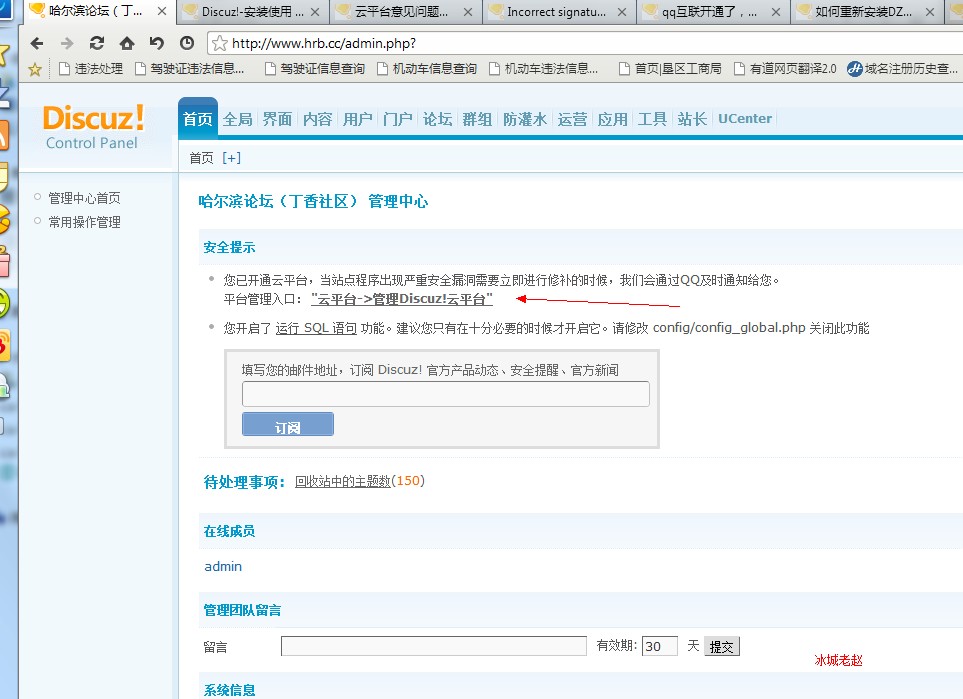Click the 提交 submit button
This screenshot has width=963, height=699.
722,646
